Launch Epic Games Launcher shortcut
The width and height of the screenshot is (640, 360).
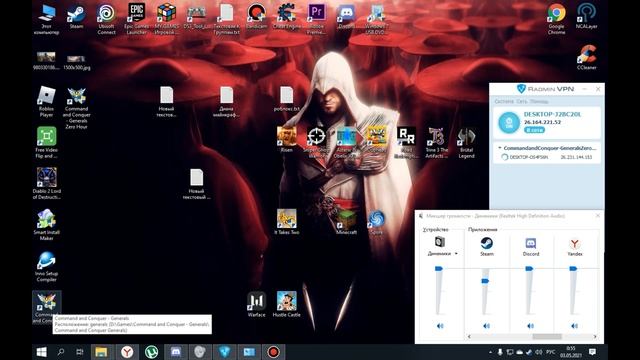coord(136,19)
